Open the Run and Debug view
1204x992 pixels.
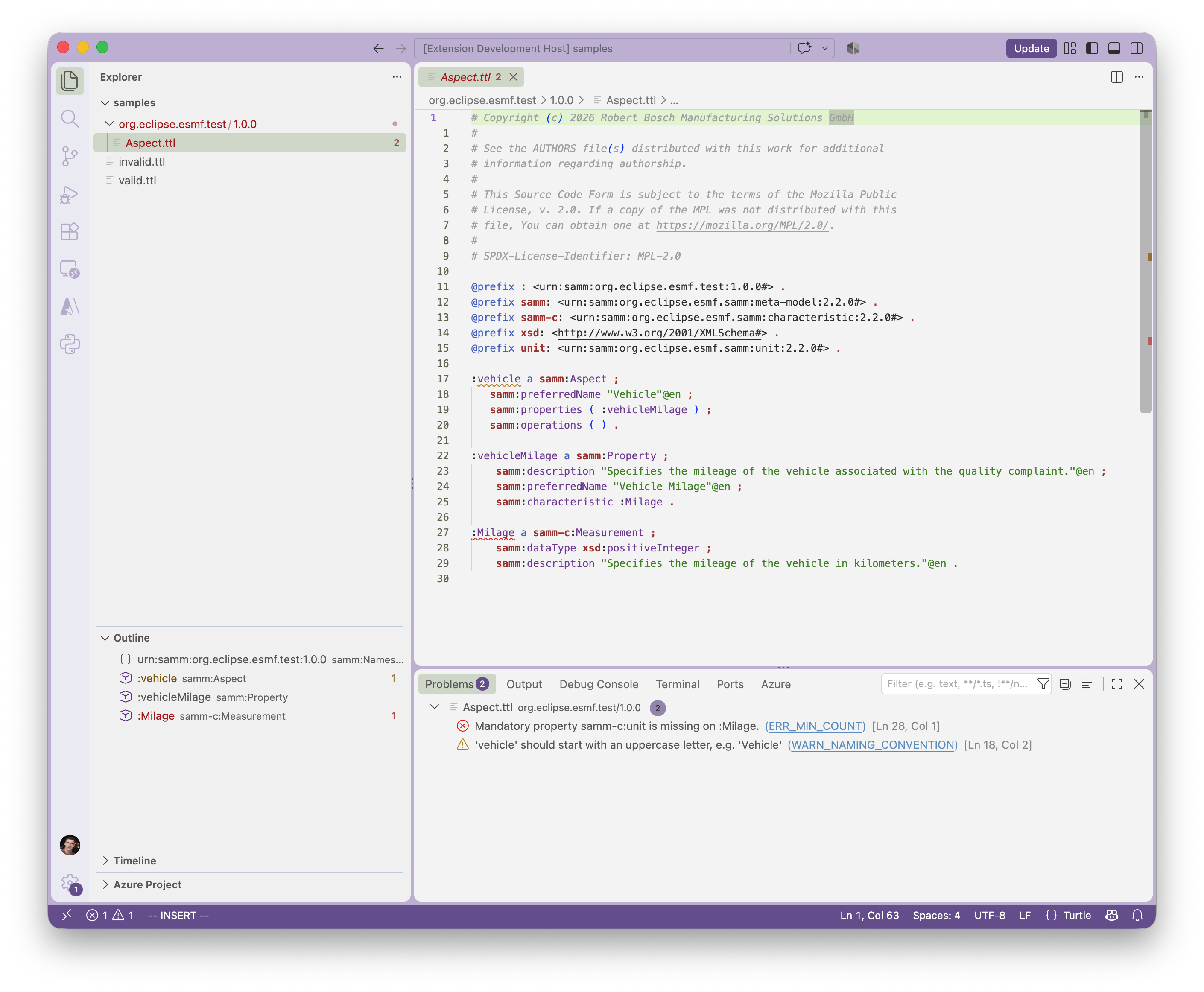click(70, 194)
